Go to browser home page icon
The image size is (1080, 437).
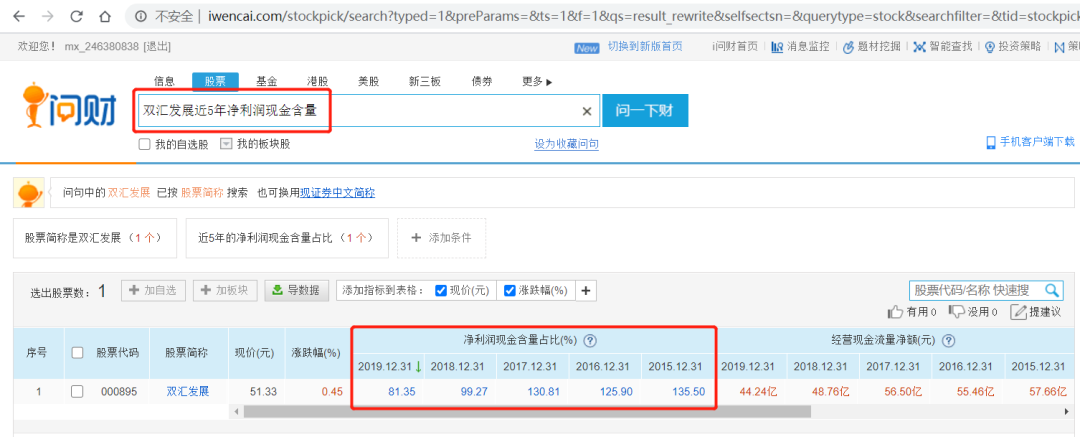[105, 15]
